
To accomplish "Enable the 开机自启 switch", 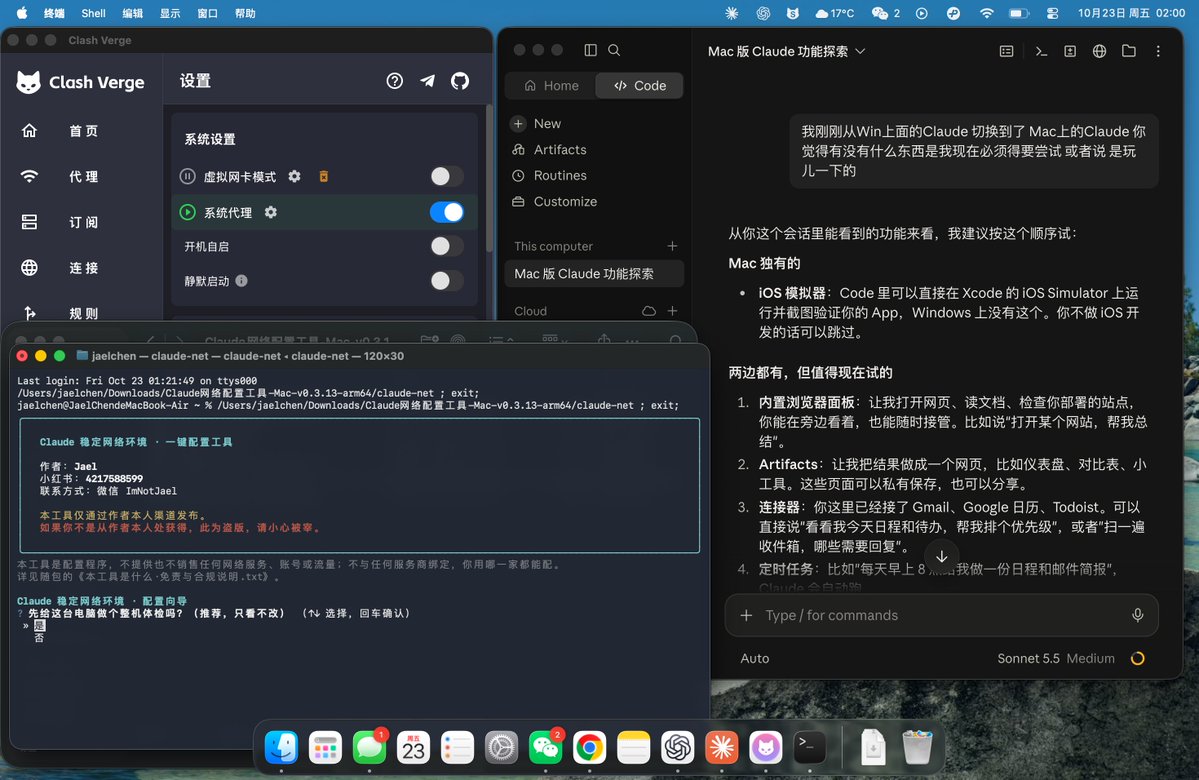I will coord(447,246).
